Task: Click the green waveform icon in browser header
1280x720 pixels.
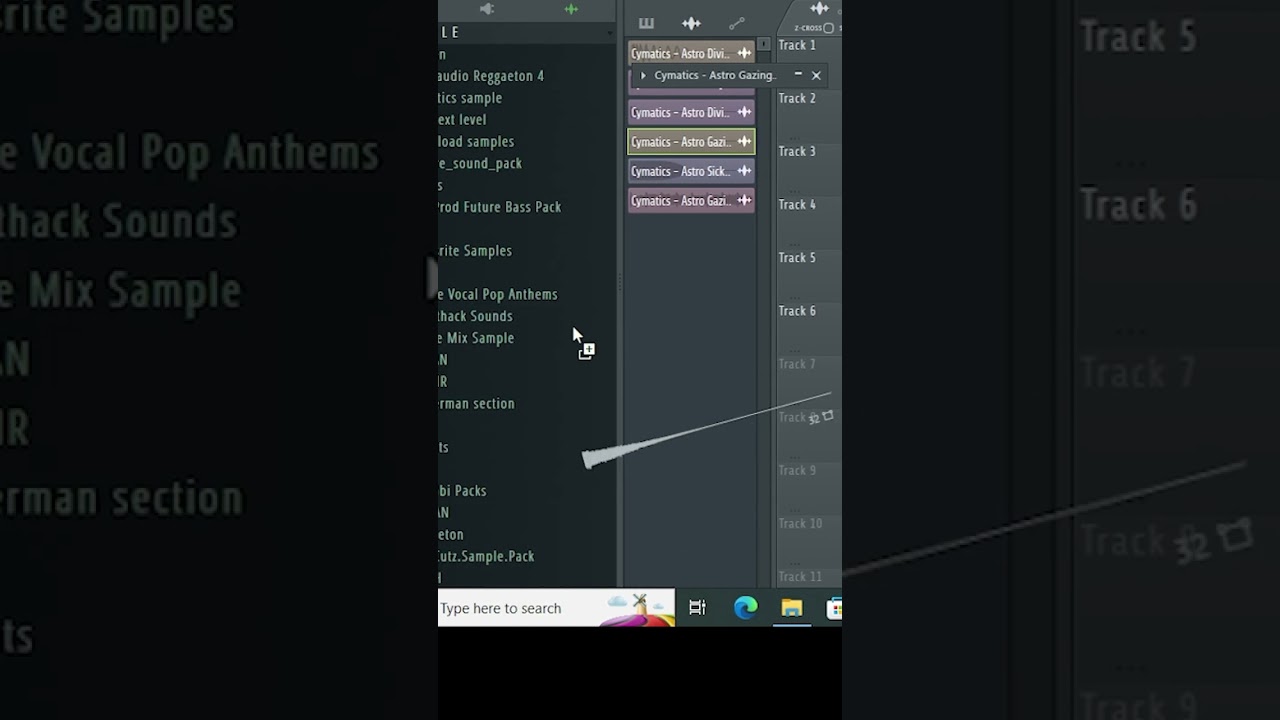Action: pos(571,9)
